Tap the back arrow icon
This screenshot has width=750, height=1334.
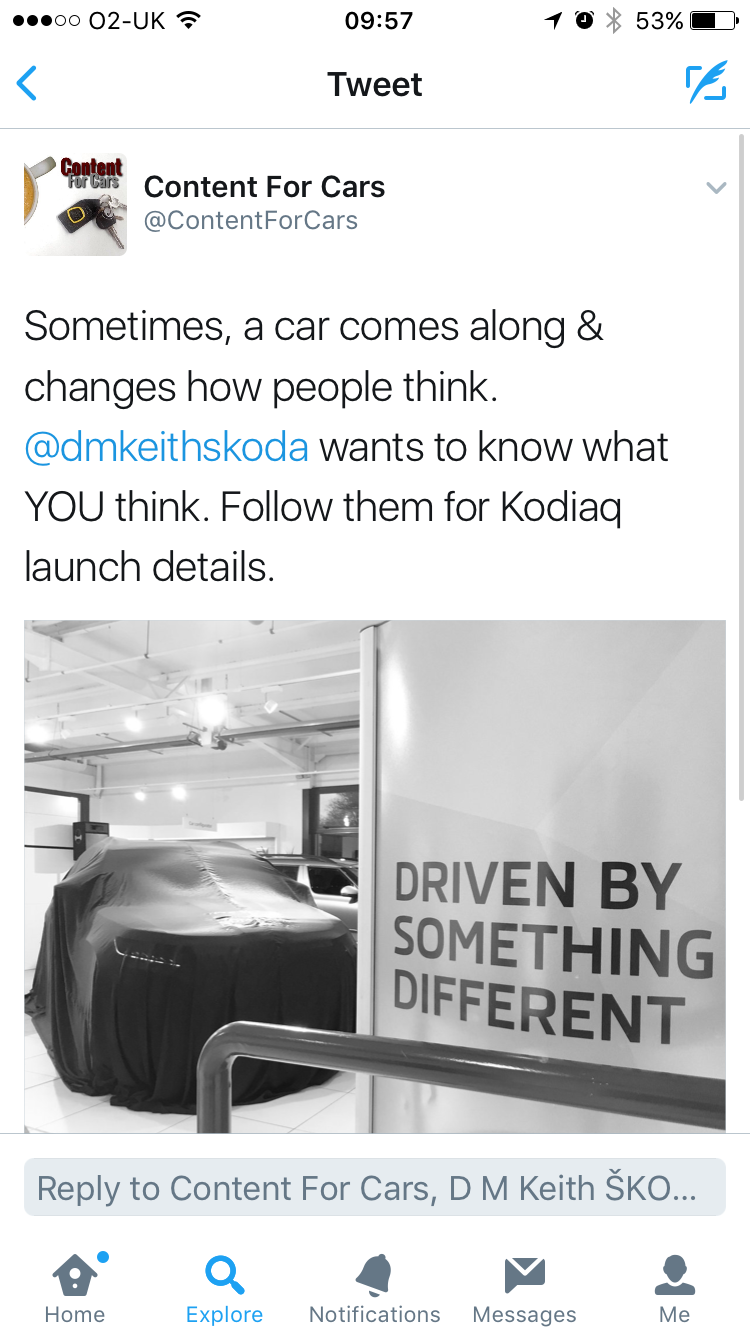tap(28, 84)
